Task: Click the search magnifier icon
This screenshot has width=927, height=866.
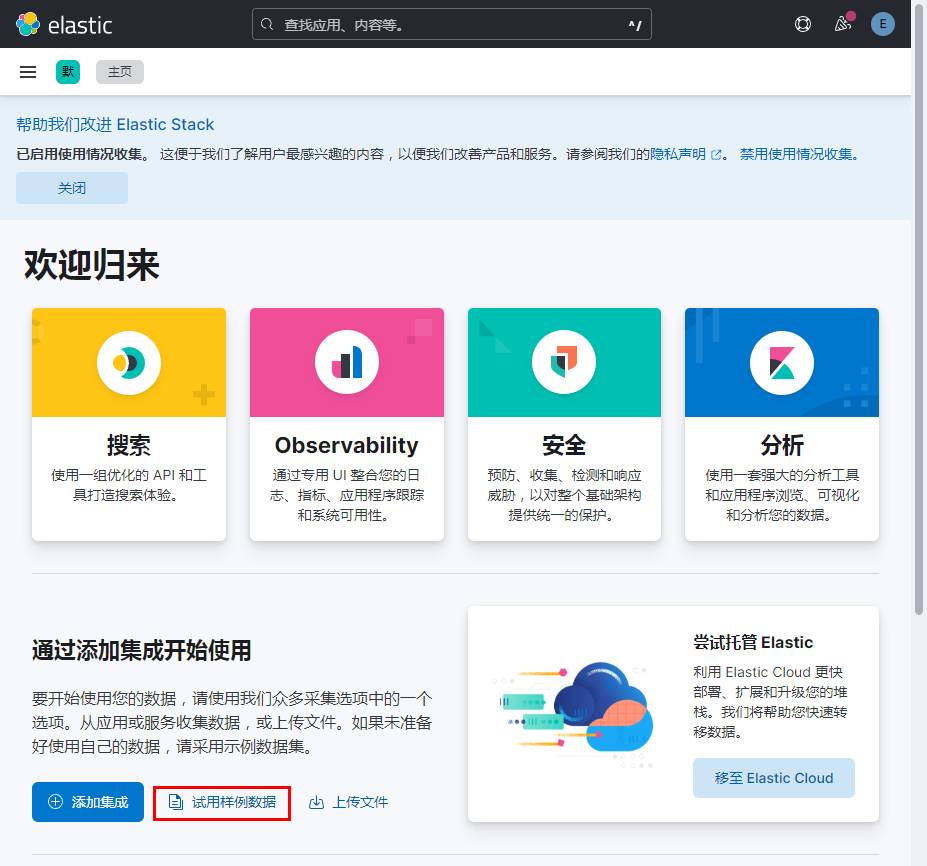Action: [x=267, y=24]
